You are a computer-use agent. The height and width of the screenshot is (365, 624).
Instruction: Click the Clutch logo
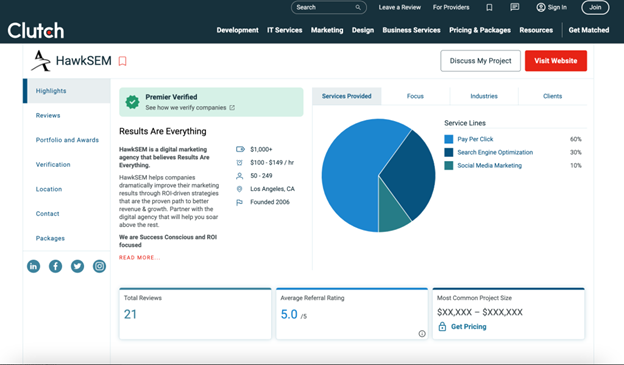click(36, 31)
